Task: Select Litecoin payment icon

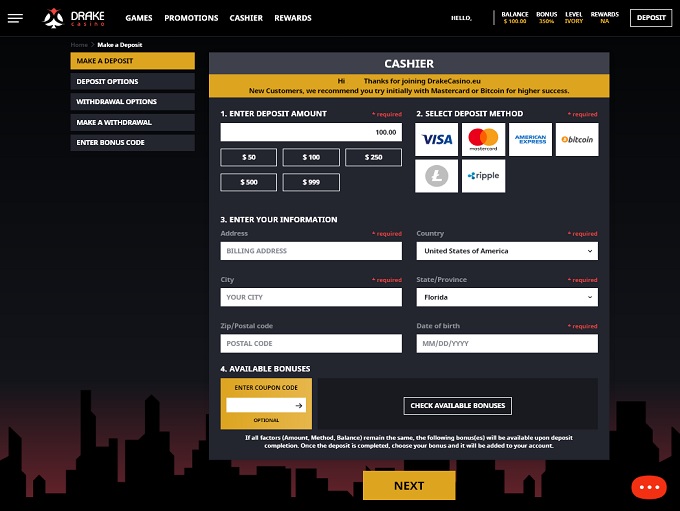Action: pos(437,176)
